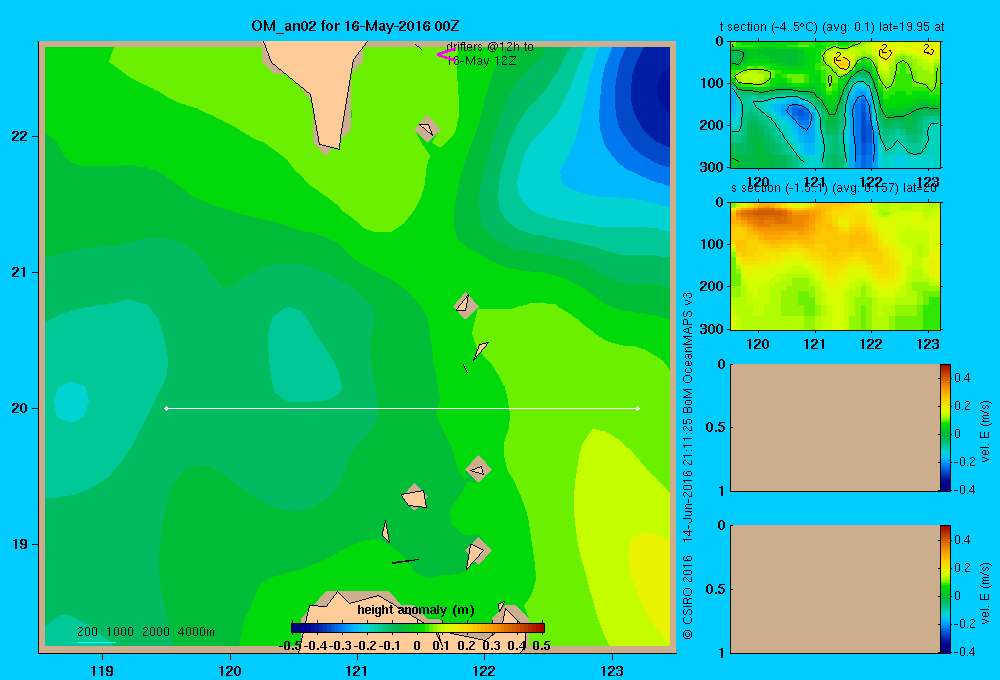Click latitude label 22 on the map axis
Screen dimensions: 1000x680
pyautogui.click(x=19, y=136)
